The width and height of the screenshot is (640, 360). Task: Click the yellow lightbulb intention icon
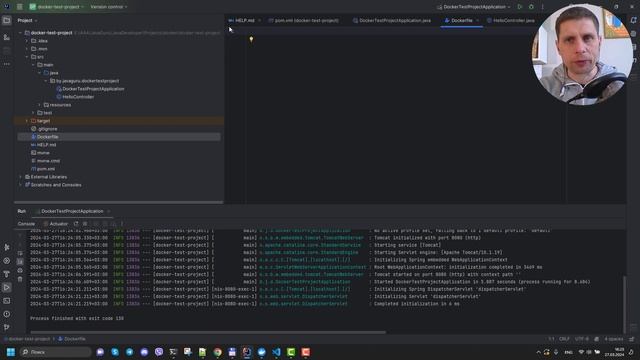coord(251,39)
